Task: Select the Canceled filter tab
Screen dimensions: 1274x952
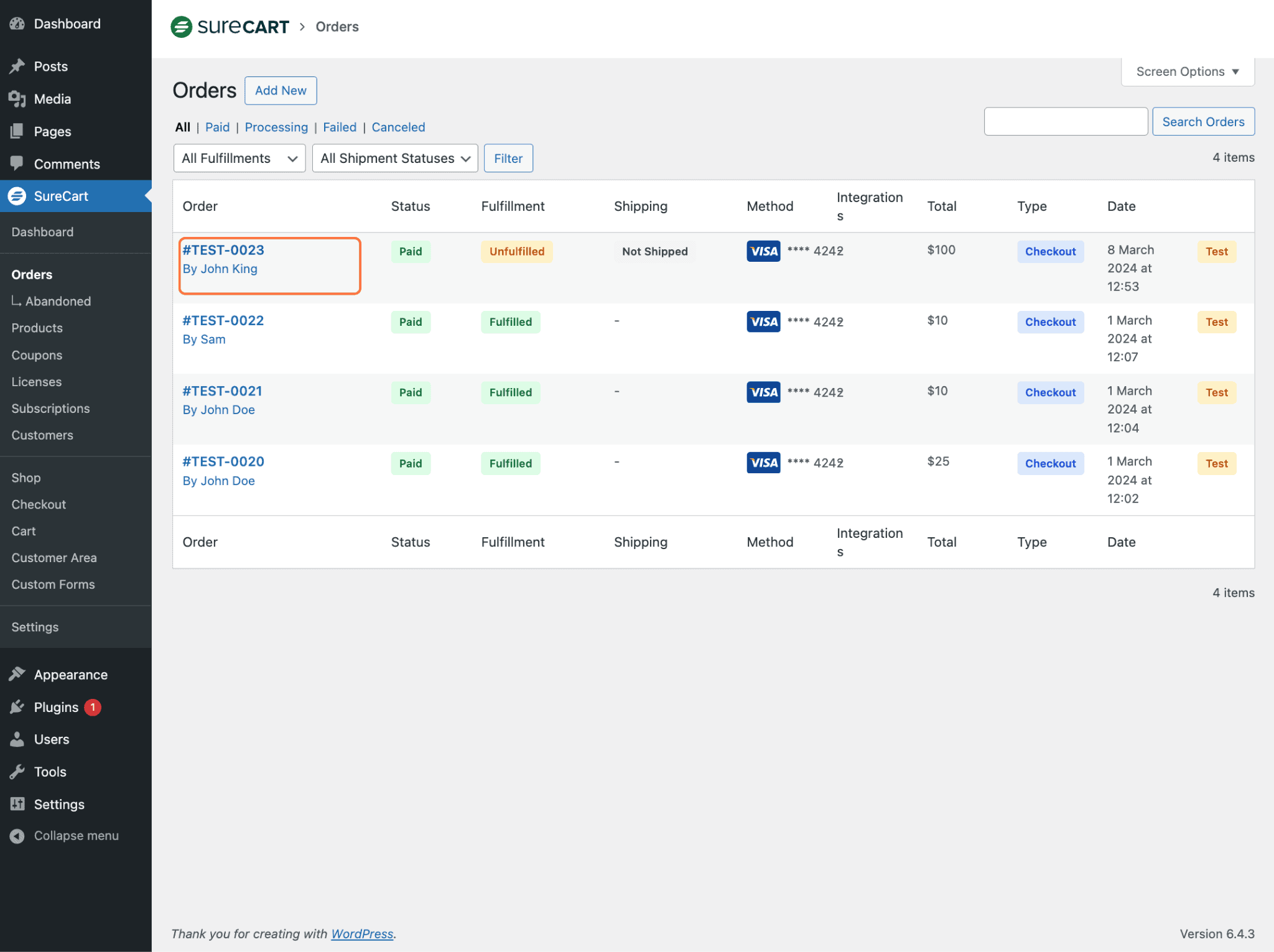Action: pyautogui.click(x=398, y=127)
